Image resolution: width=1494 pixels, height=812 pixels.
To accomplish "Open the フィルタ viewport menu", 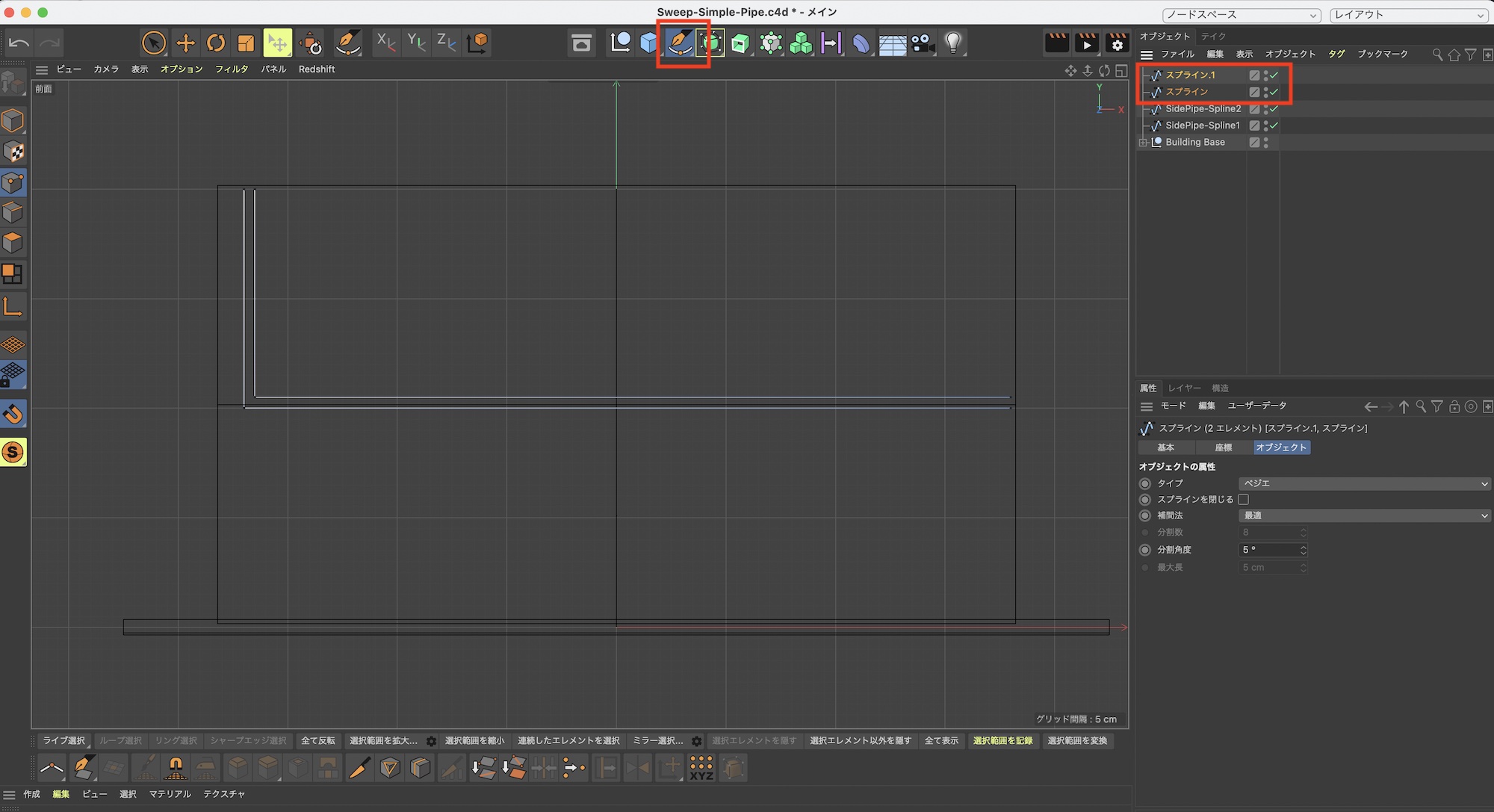I will [x=232, y=69].
